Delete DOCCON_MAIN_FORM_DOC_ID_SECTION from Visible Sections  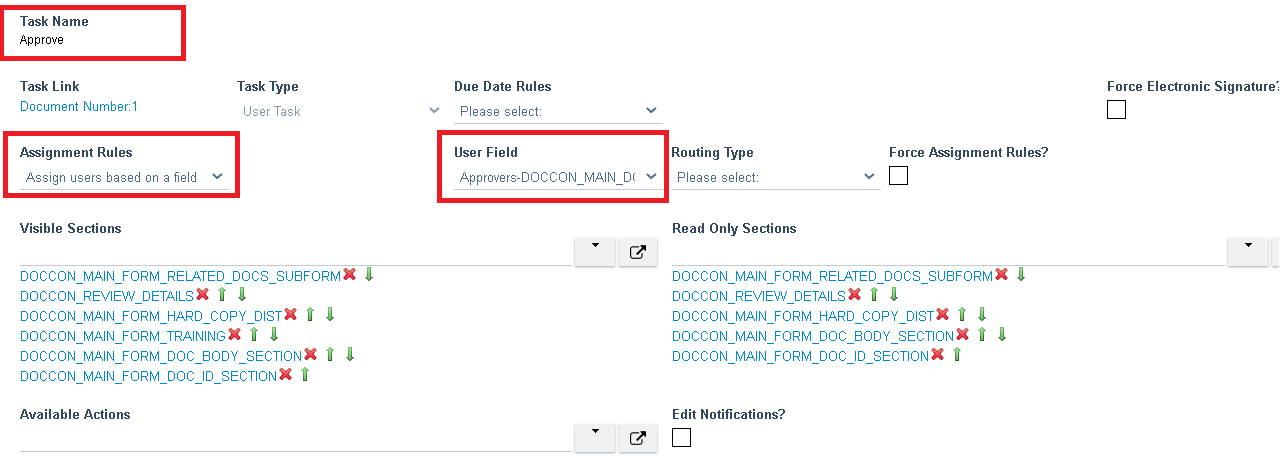click(285, 375)
